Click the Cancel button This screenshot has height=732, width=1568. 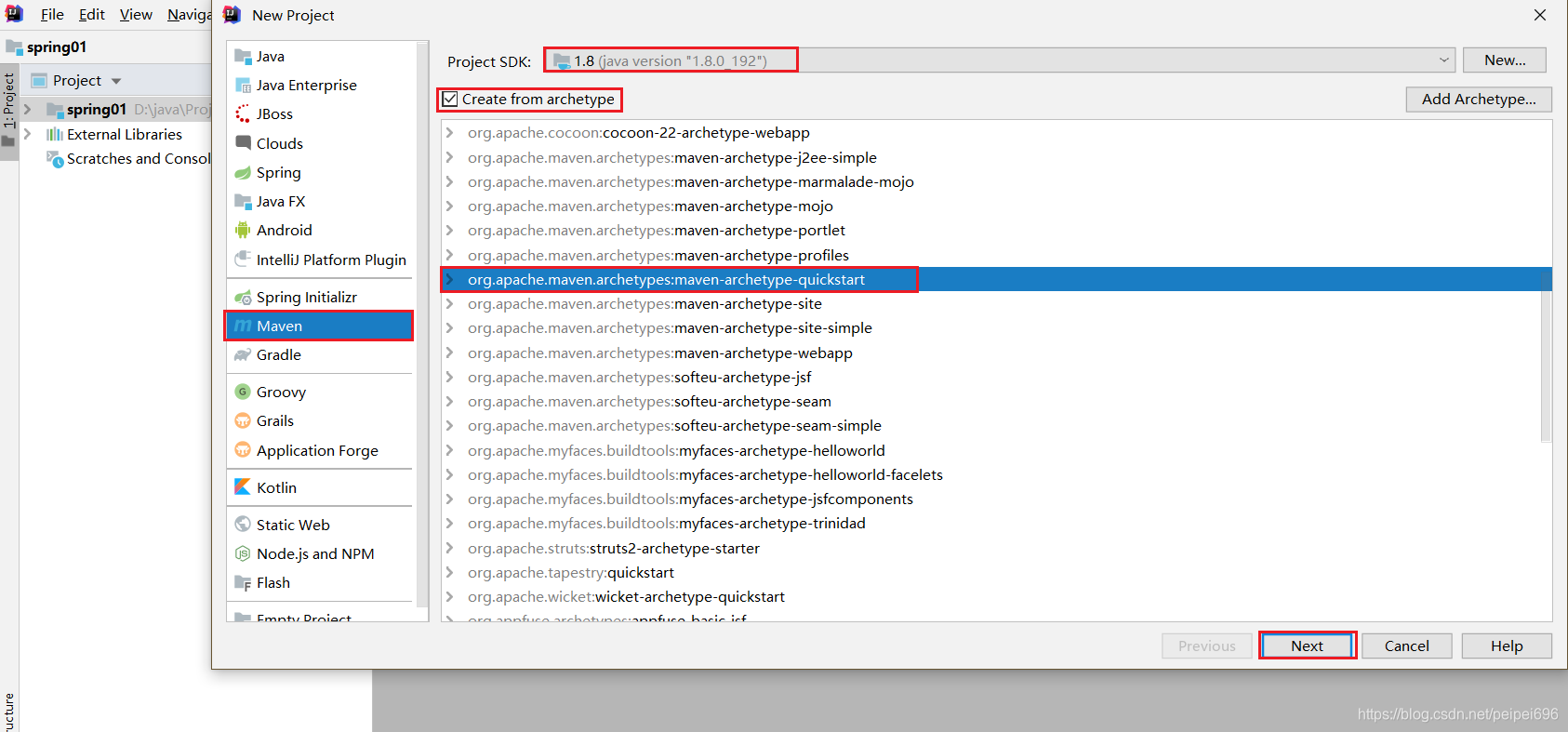point(1406,645)
